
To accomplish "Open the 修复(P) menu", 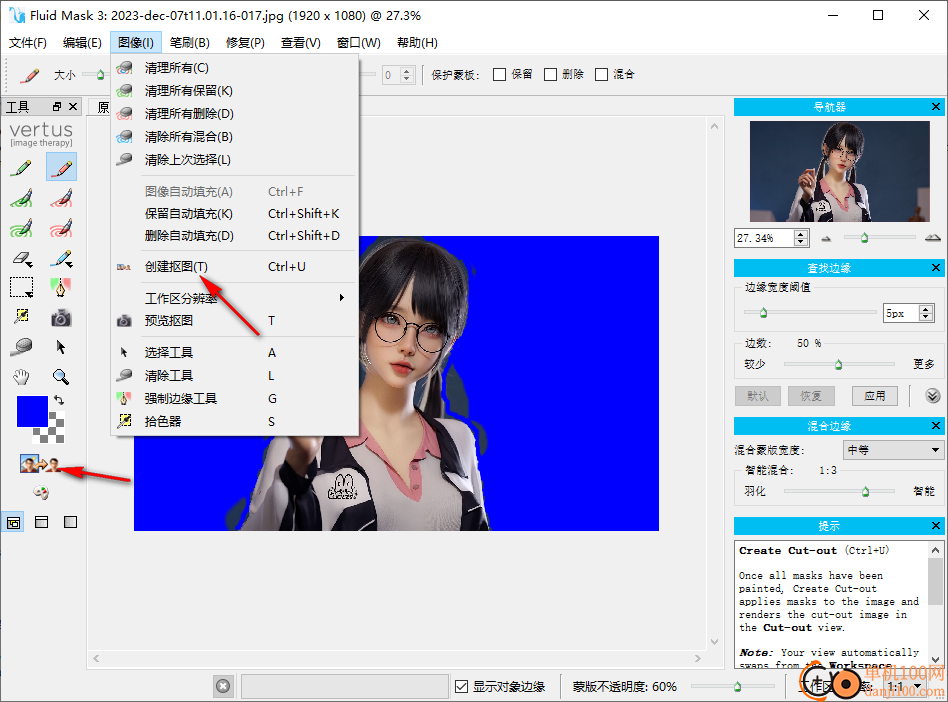I will click(245, 42).
